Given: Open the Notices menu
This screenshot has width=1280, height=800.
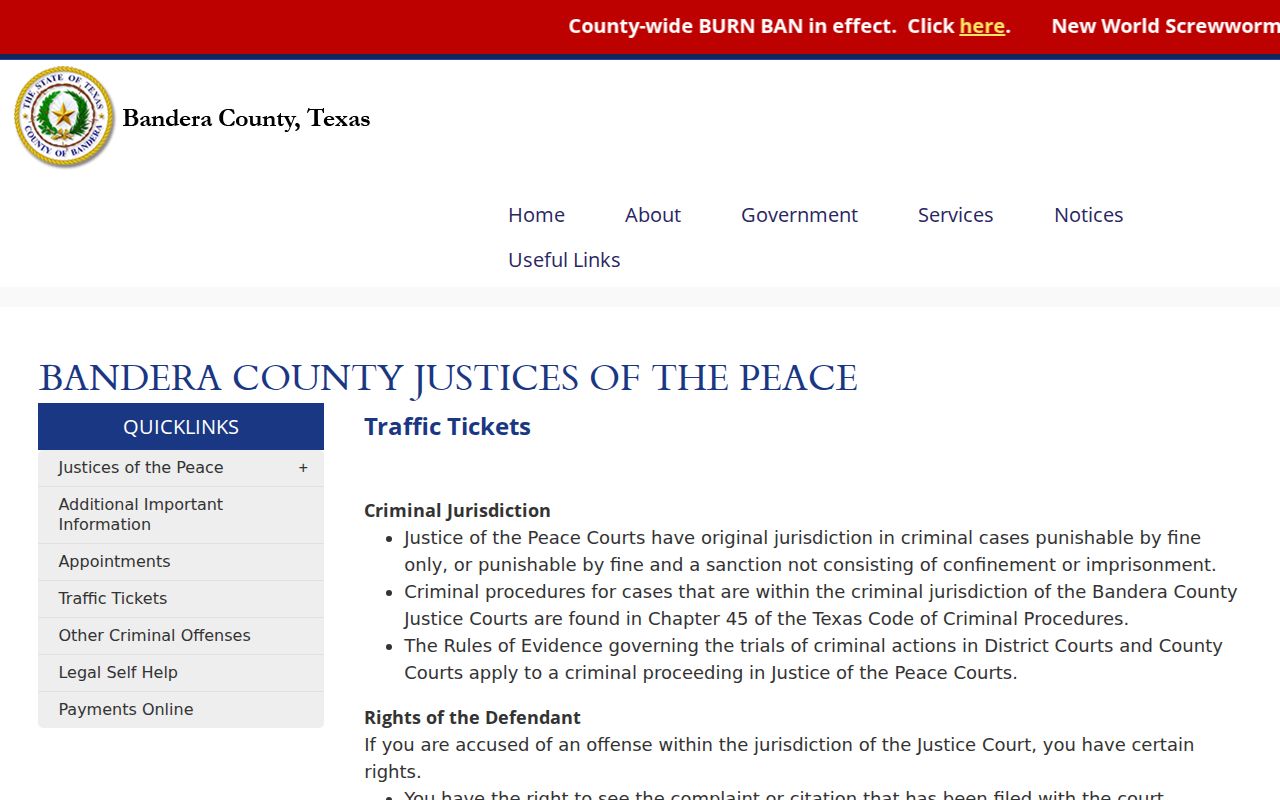Looking at the screenshot, I should point(1089,215).
